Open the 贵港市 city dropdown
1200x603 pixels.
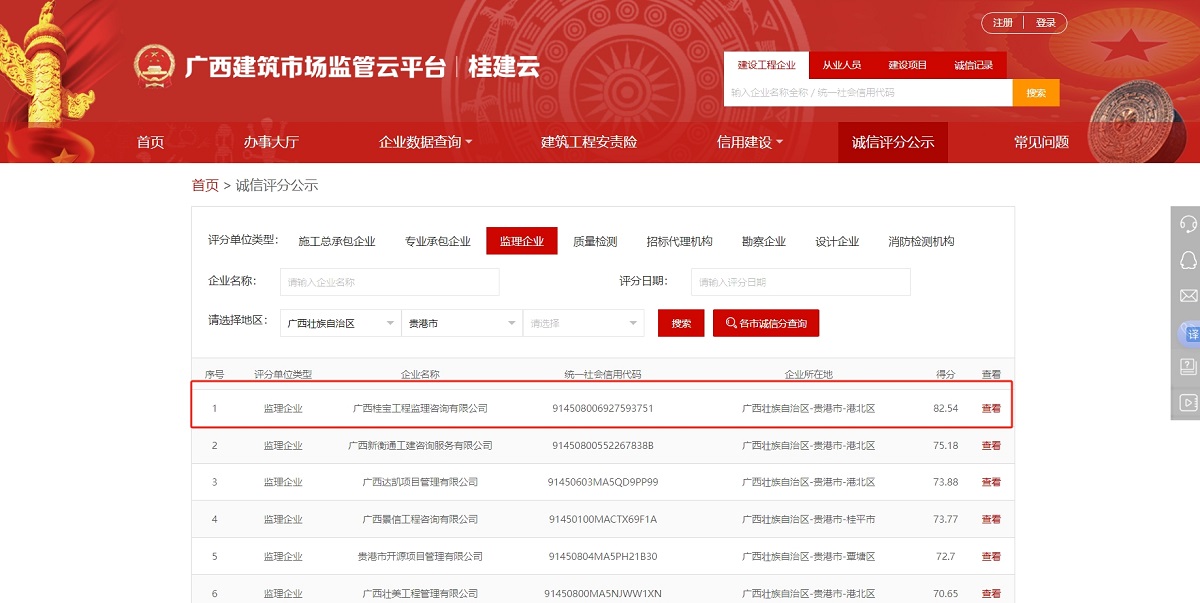pos(461,323)
